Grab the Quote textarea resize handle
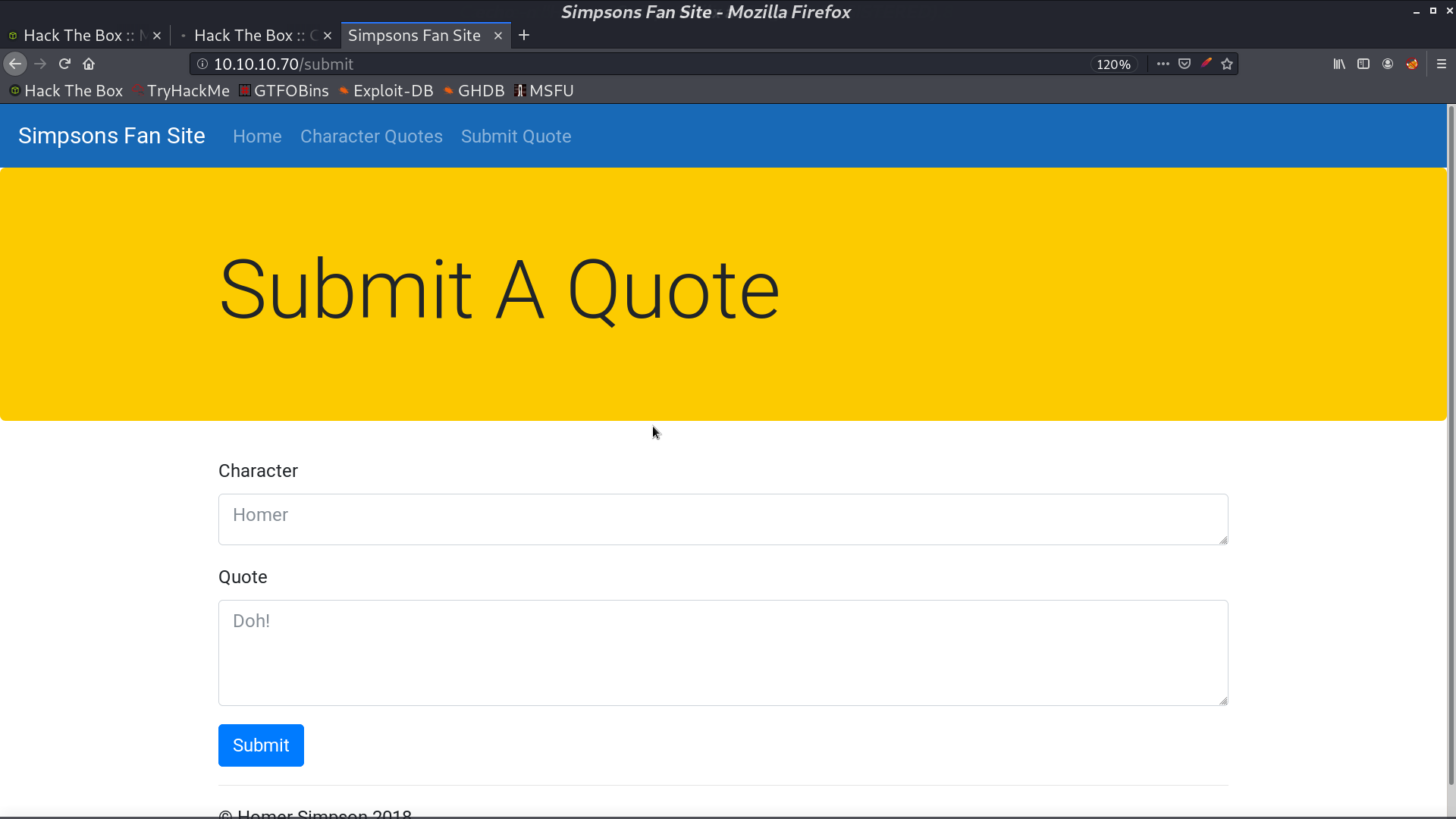Image resolution: width=1456 pixels, height=819 pixels. point(1223,701)
